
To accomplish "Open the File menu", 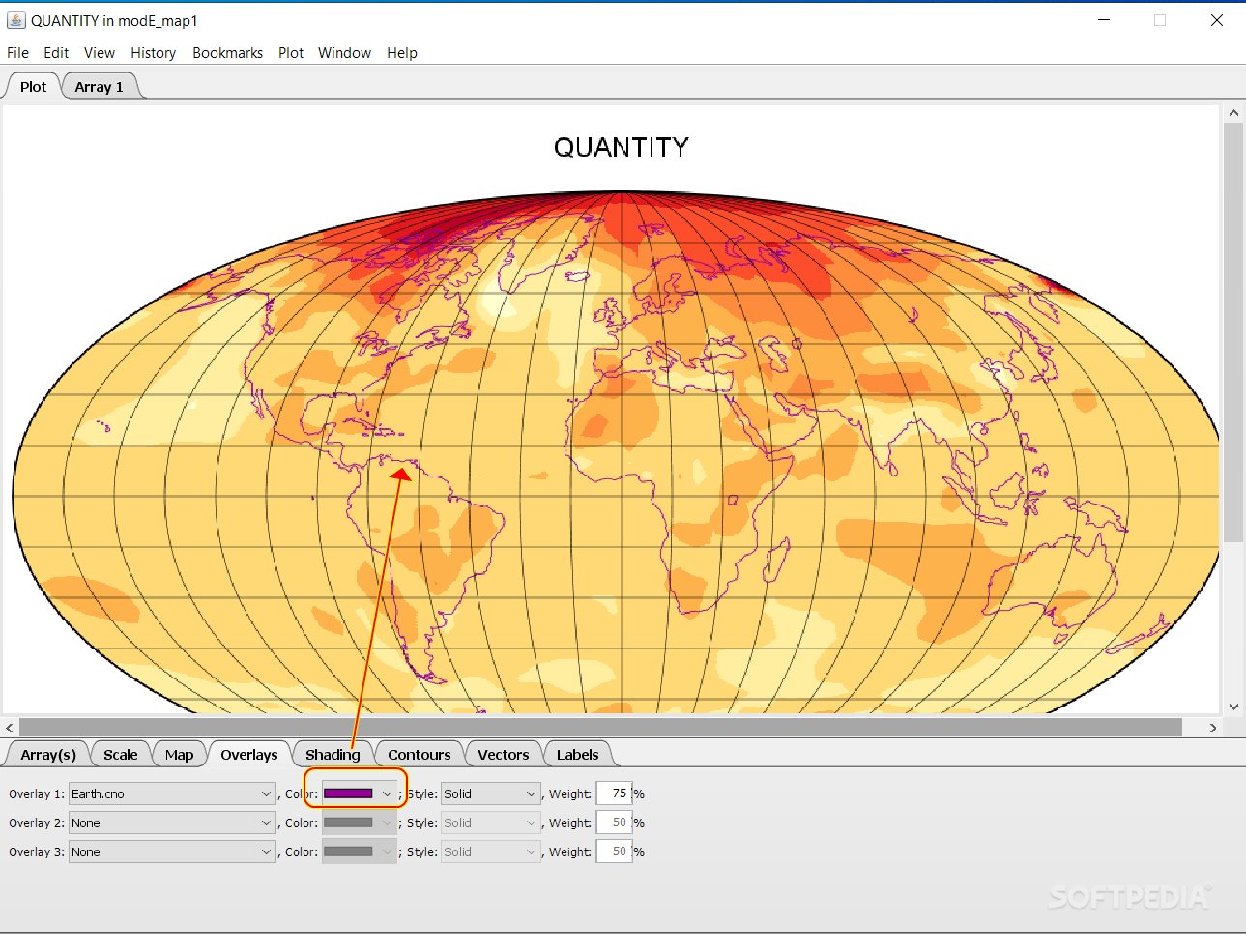I will click(x=18, y=53).
